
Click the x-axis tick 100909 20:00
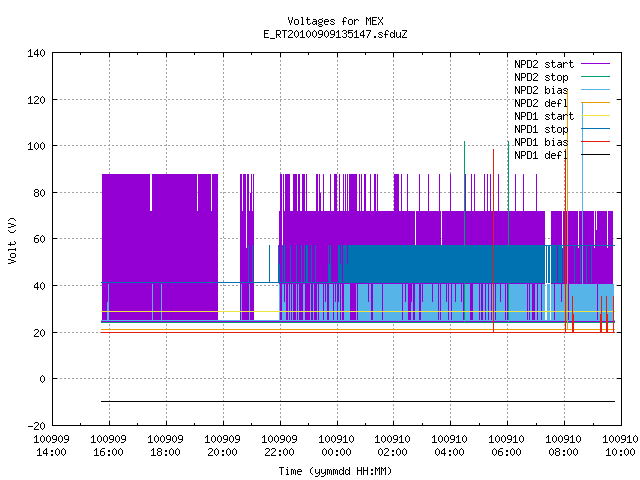tap(222, 446)
